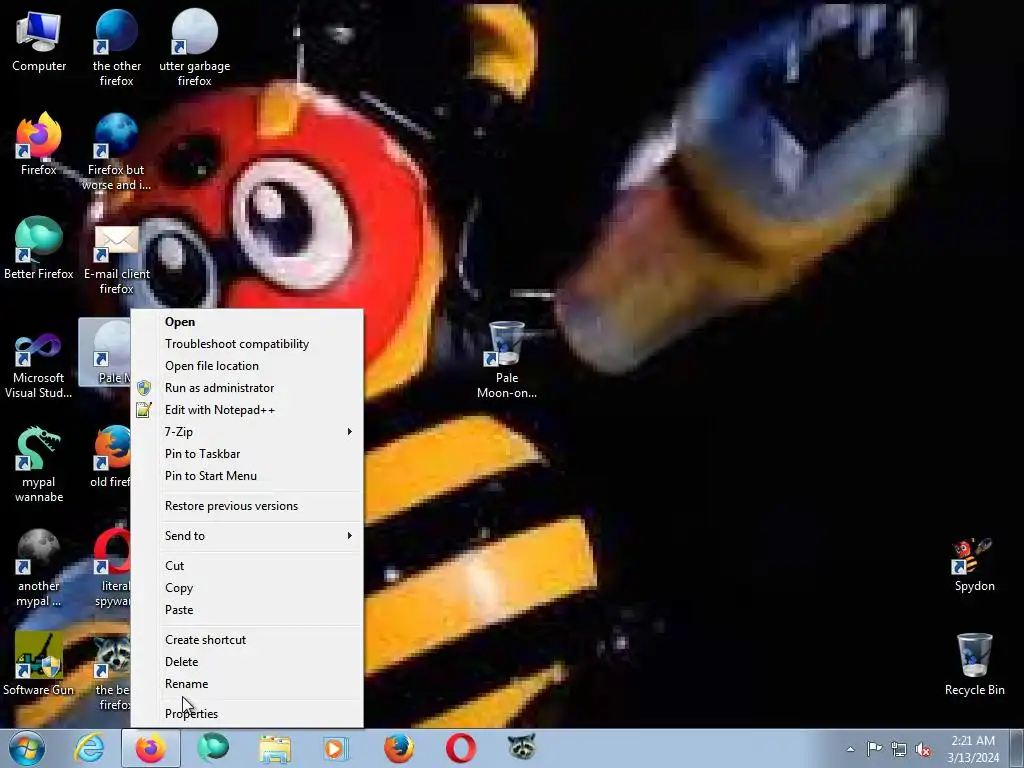Select the raccoon 'the best firefox' shortcut
Image resolution: width=1024 pixels, height=768 pixels.
(x=112, y=673)
